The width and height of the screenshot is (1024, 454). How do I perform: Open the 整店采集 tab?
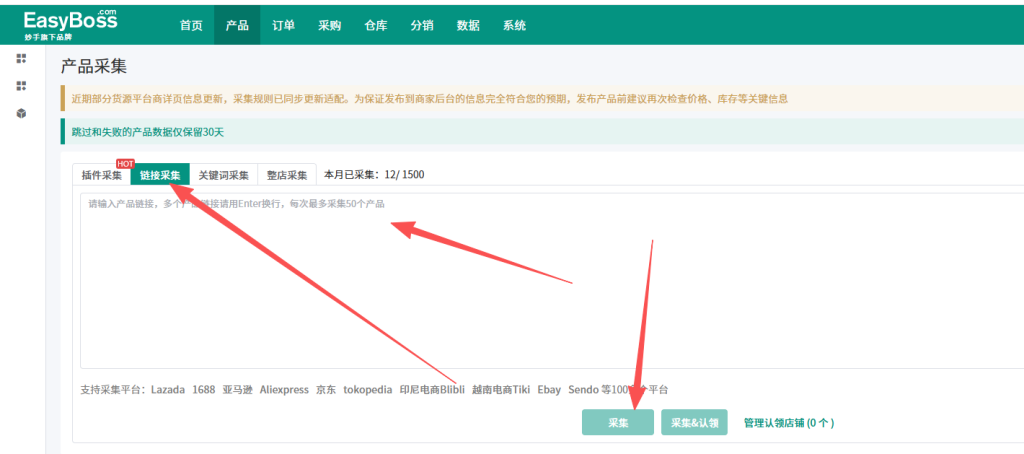(x=287, y=175)
